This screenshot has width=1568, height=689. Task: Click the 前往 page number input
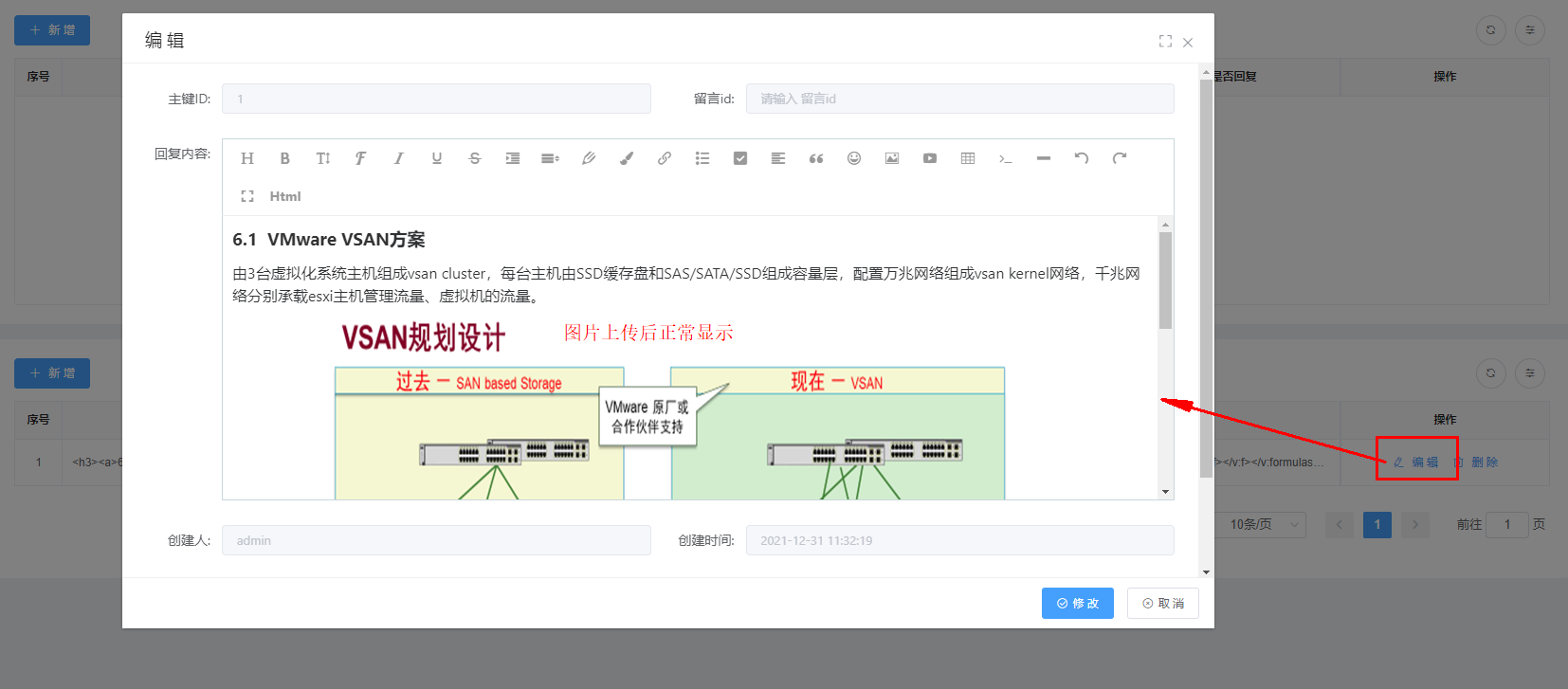coord(1507,524)
